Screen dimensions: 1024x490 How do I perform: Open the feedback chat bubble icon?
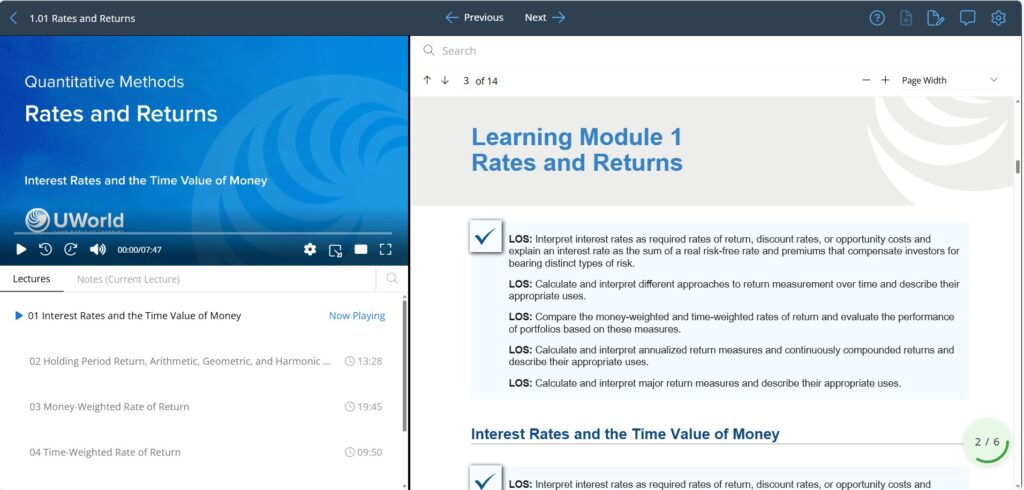tap(967, 18)
